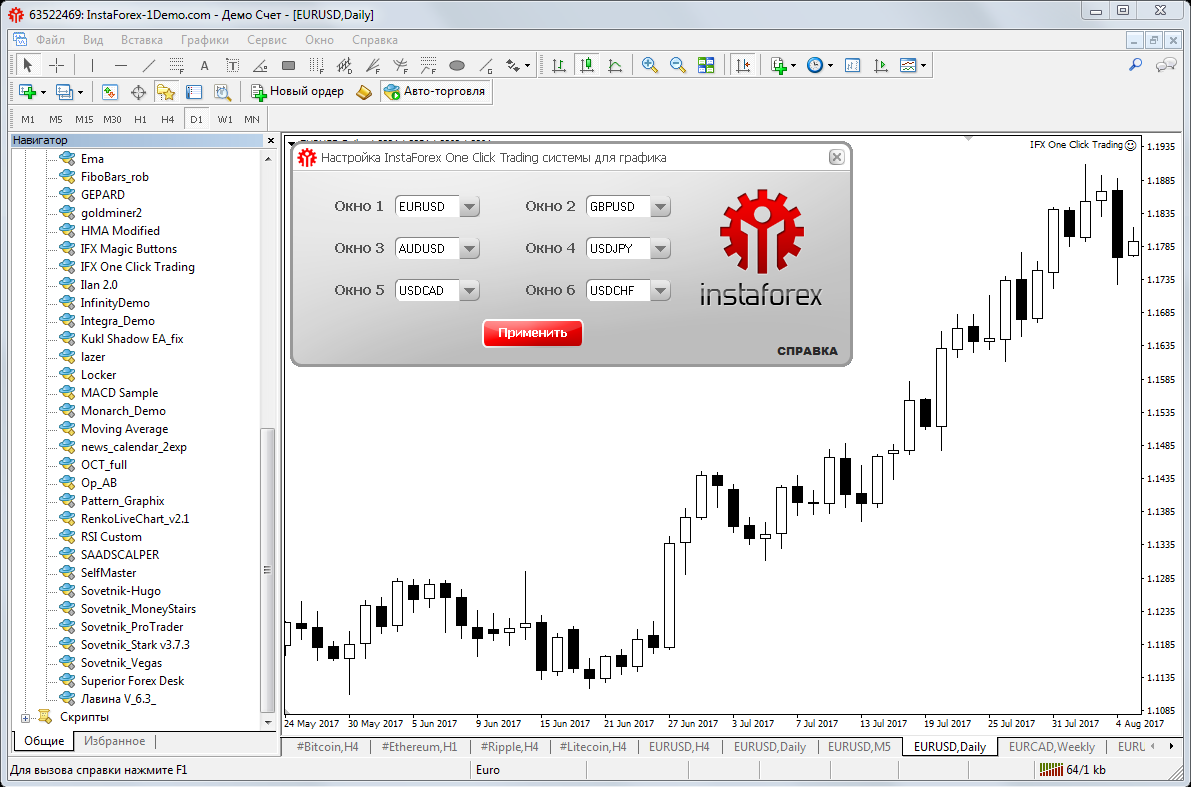Screen dimensions: 1191x787
Task: Switch timeframe to MN
Action: point(251,119)
